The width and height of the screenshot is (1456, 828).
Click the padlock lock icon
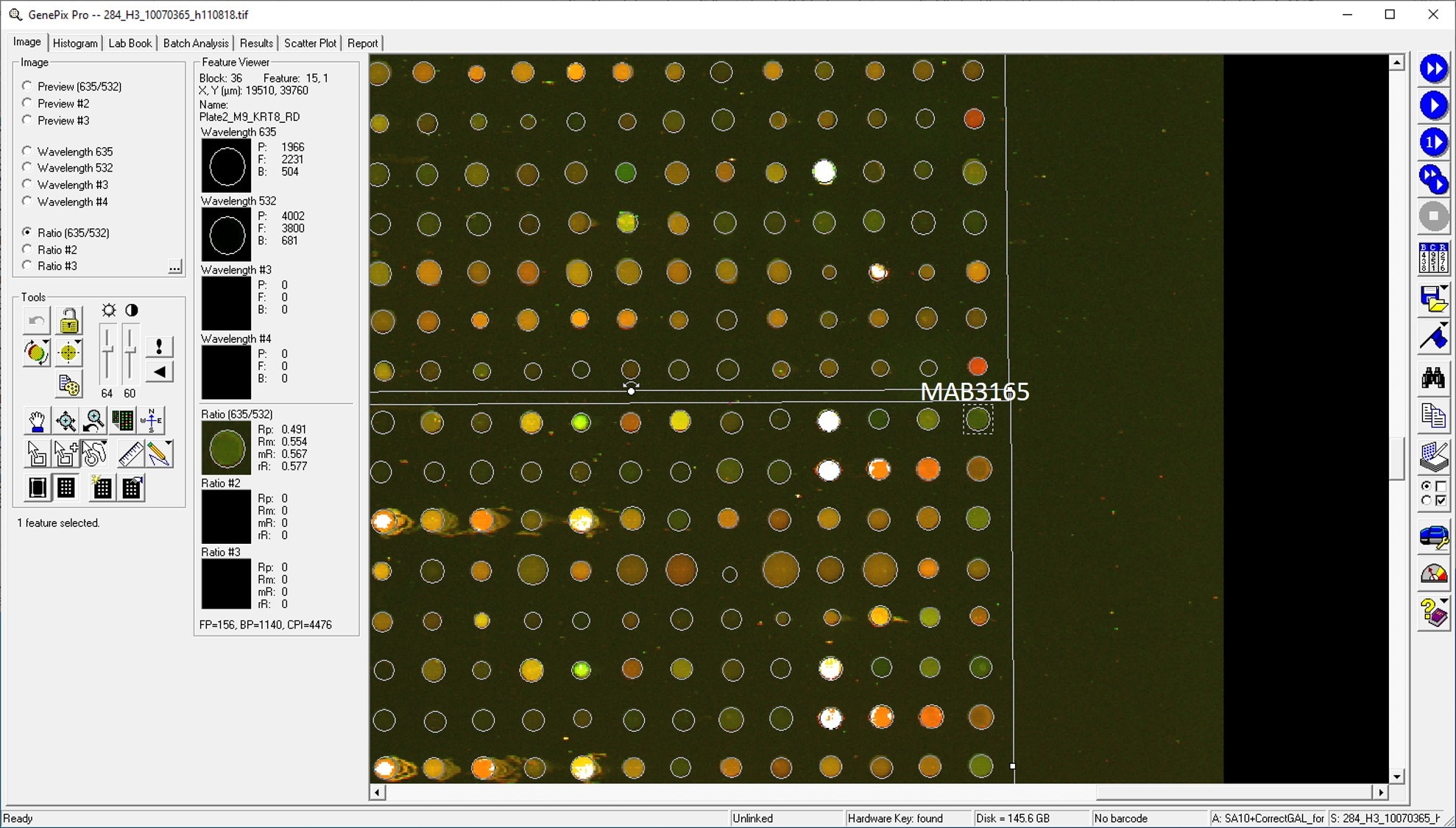click(68, 322)
